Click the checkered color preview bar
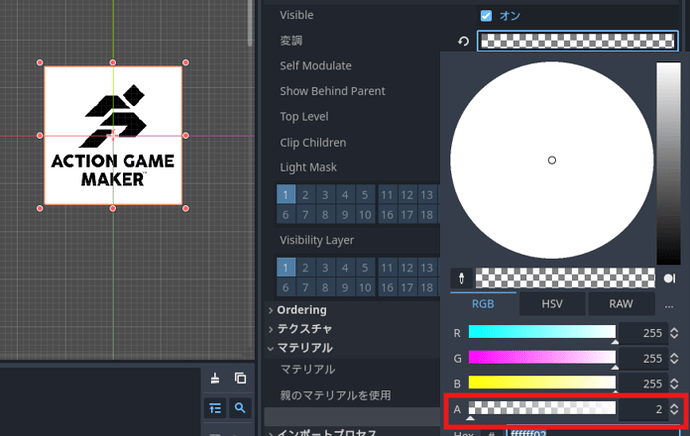The width and height of the screenshot is (690, 436). click(565, 278)
